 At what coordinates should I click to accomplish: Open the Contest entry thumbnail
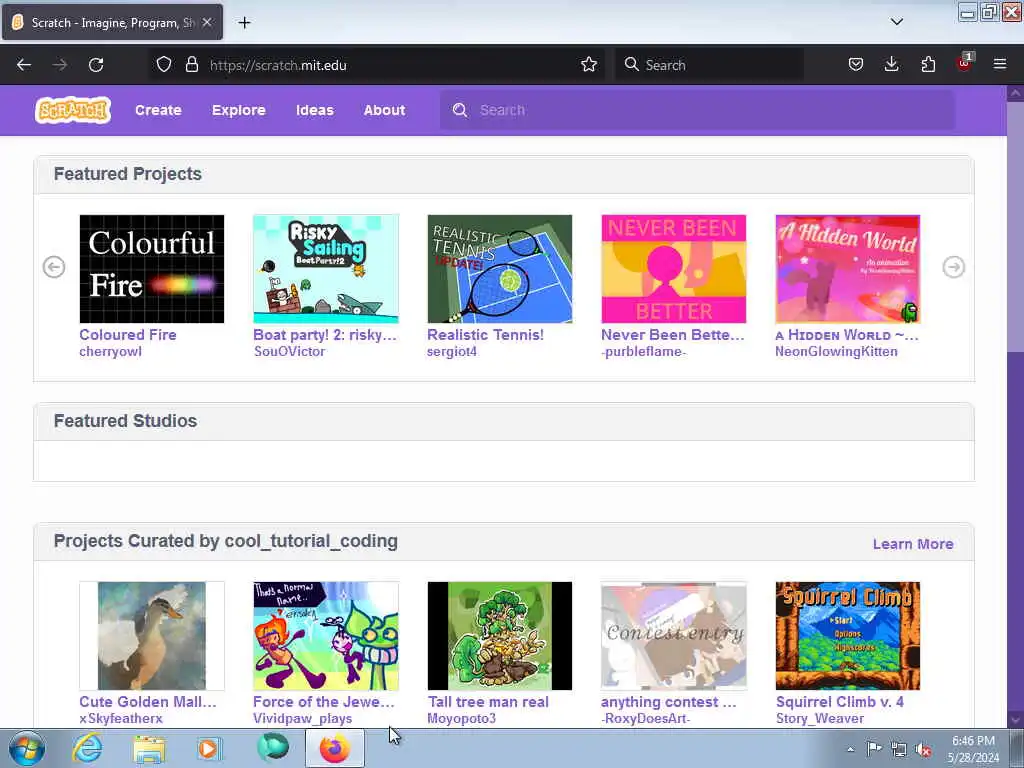pyautogui.click(x=673, y=636)
